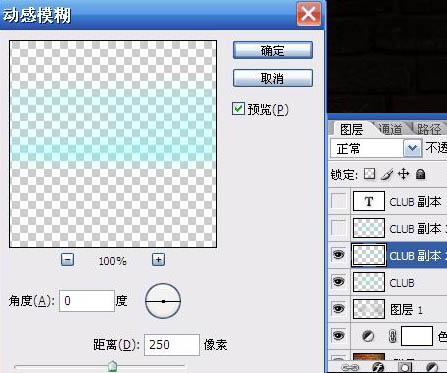Screen dimensions: 447x373
Task: Open the fx layer style icon
Action: [x=378, y=368]
